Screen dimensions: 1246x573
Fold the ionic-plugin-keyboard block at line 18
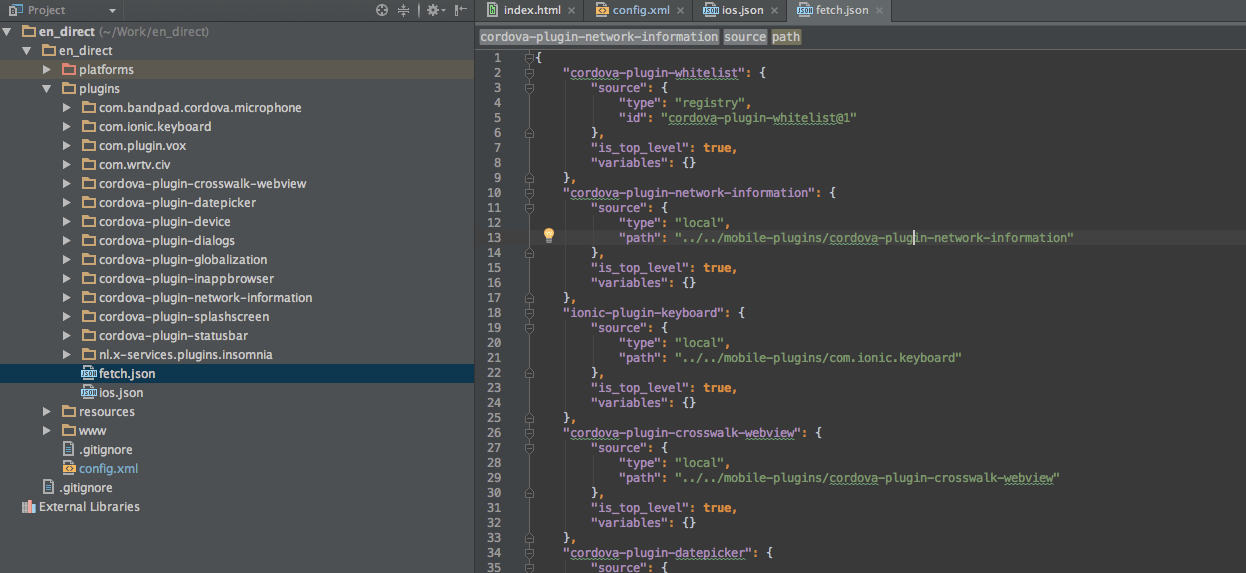tap(529, 313)
